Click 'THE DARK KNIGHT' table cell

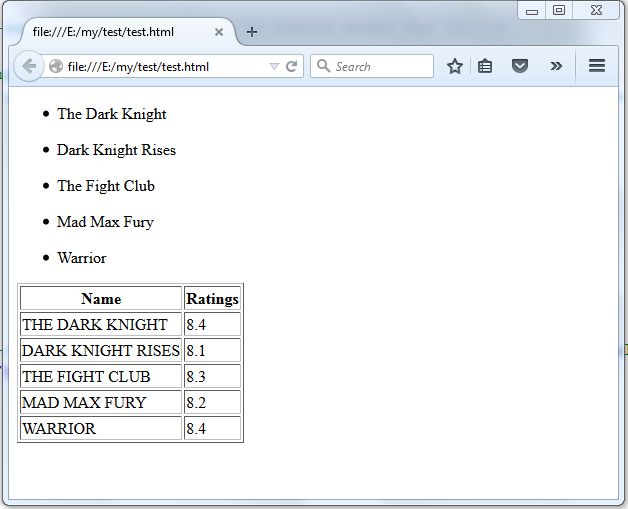tap(101, 324)
